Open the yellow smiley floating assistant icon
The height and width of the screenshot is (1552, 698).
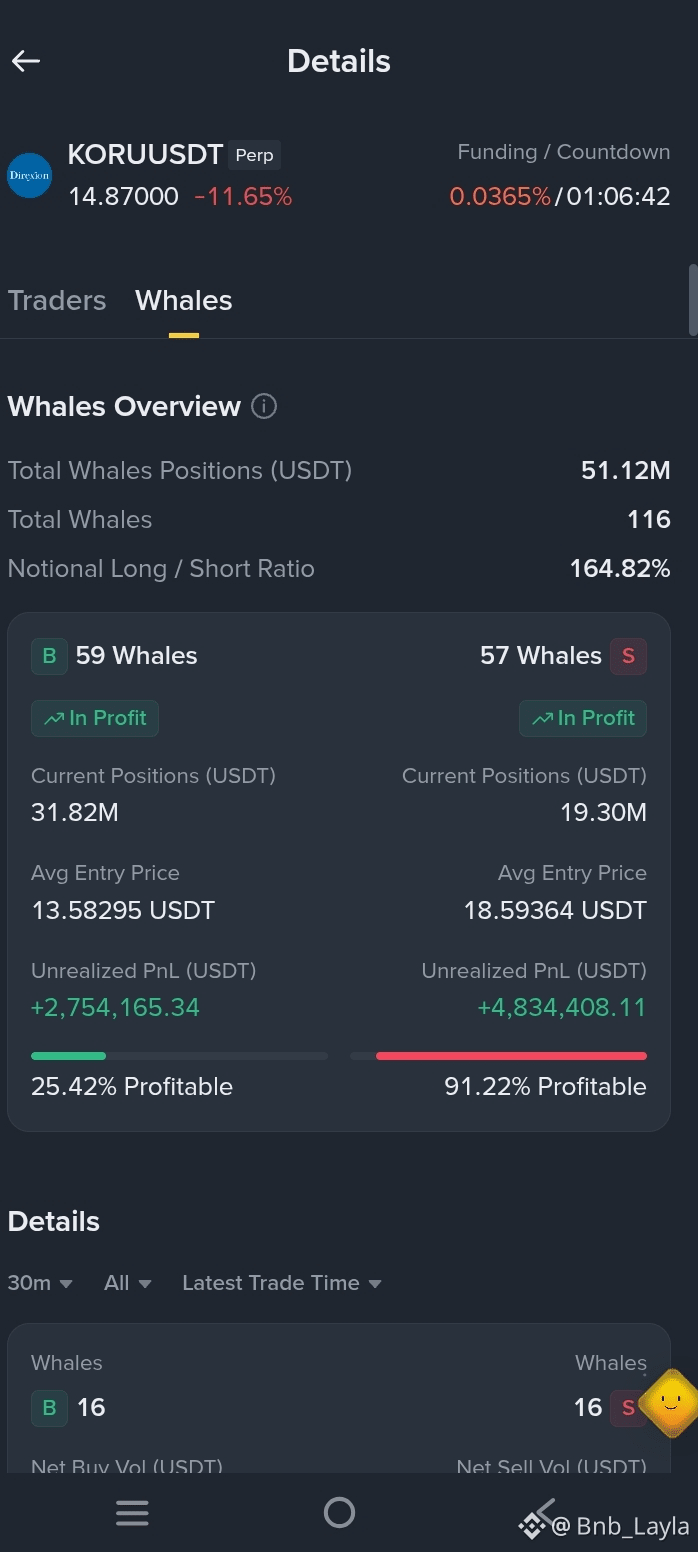(x=669, y=1403)
